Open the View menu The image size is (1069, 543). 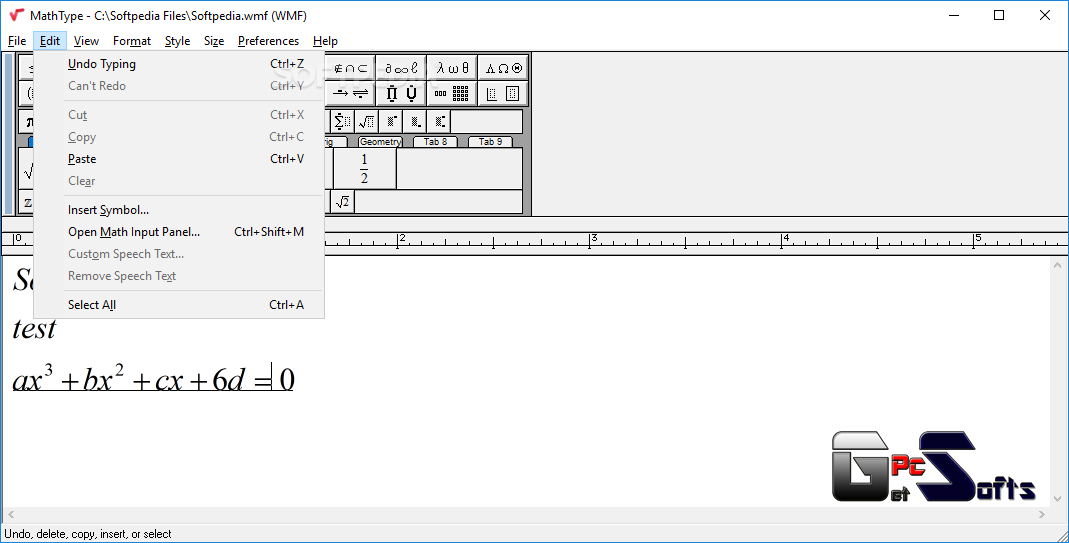87,41
